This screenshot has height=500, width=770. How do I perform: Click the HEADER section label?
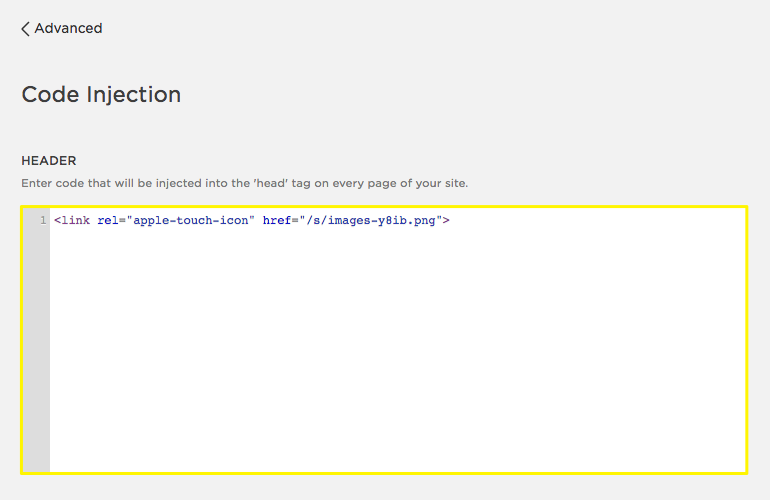pos(49,160)
